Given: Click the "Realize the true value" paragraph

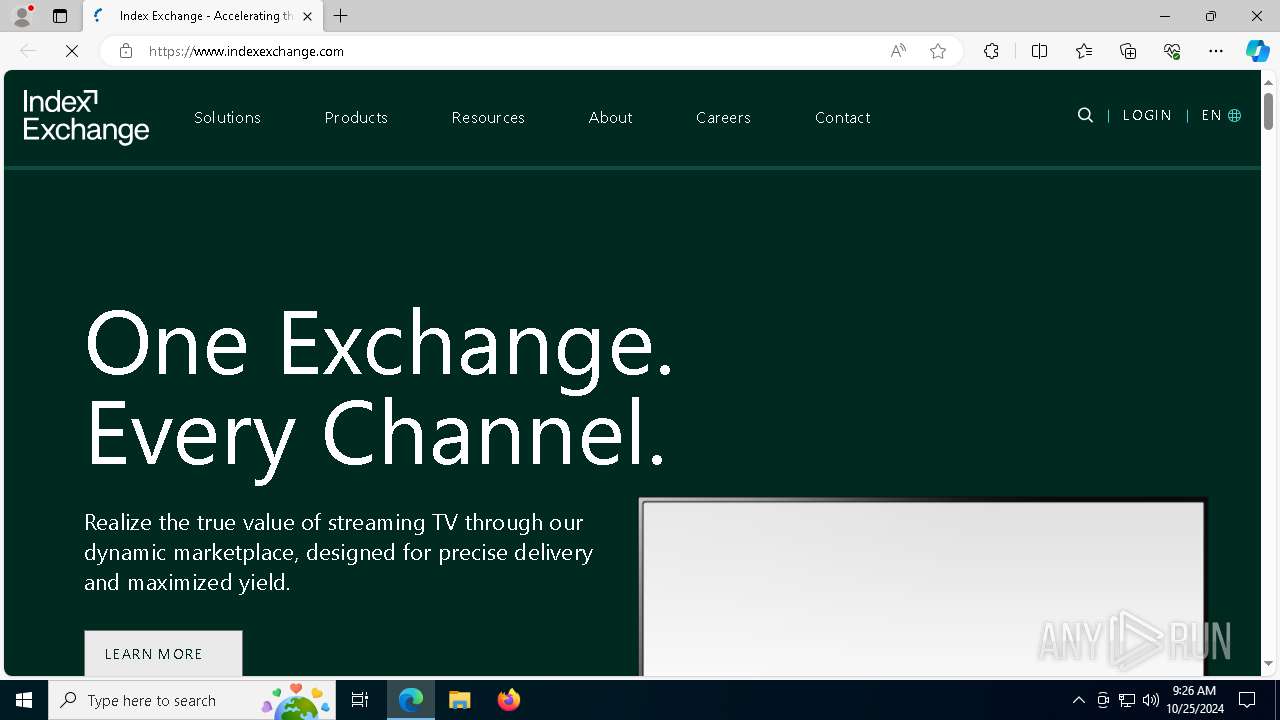Looking at the screenshot, I should (338, 552).
